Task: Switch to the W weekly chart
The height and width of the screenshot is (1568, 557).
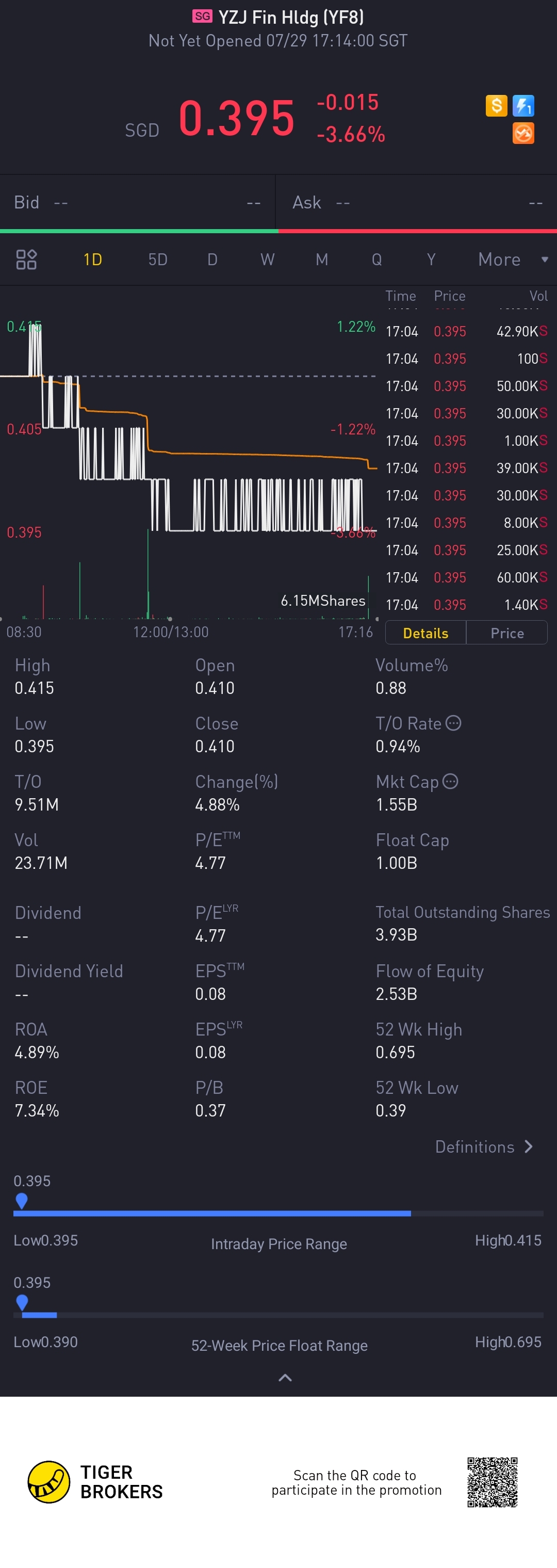Action: (267, 260)
